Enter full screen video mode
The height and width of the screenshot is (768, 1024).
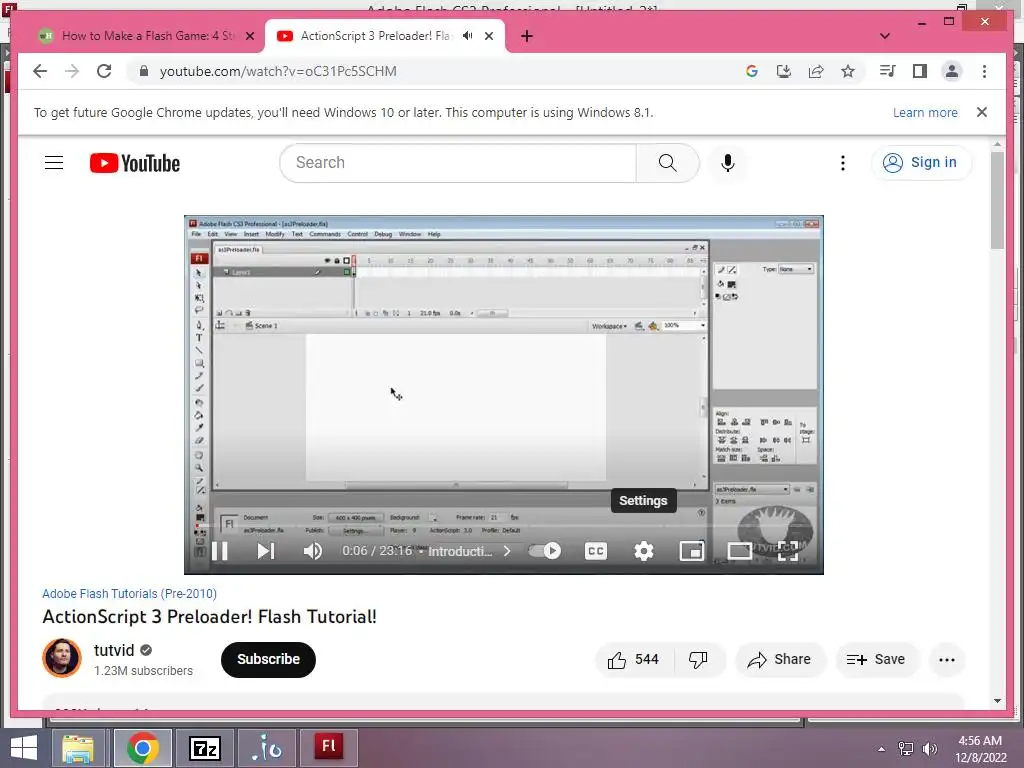coord(788,551)
